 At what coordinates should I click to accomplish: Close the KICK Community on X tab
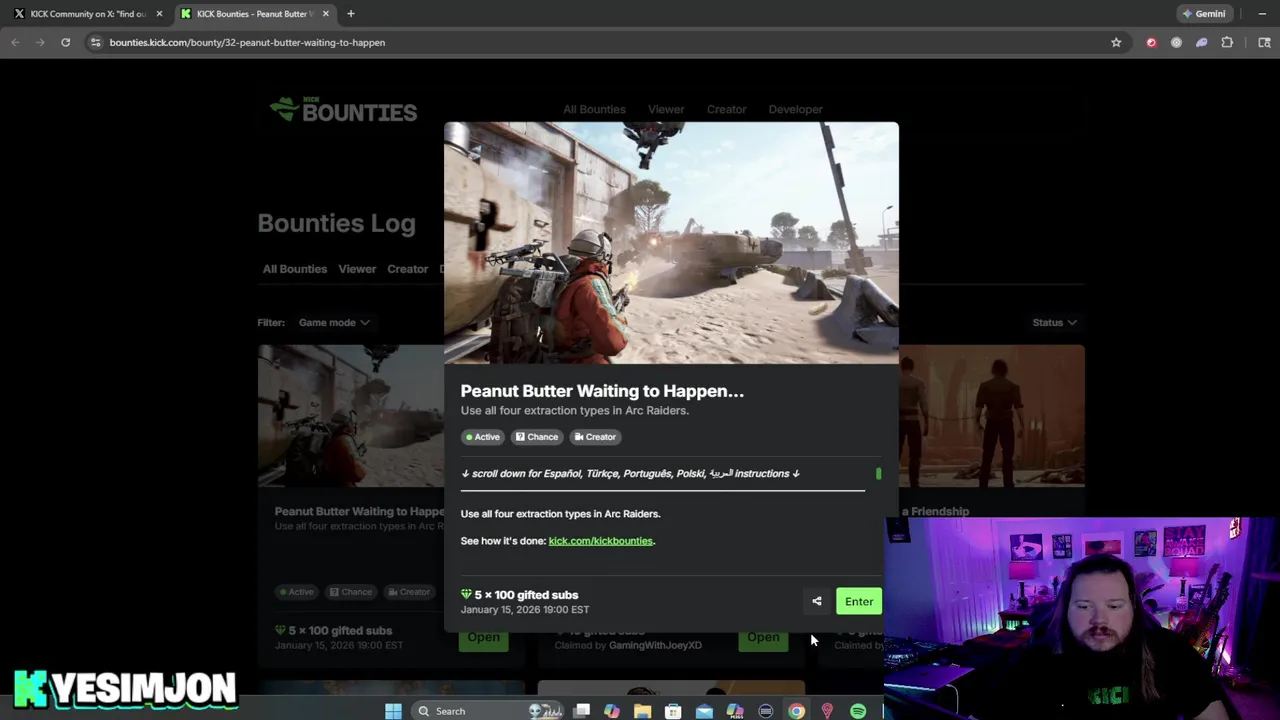coord(159,14)
